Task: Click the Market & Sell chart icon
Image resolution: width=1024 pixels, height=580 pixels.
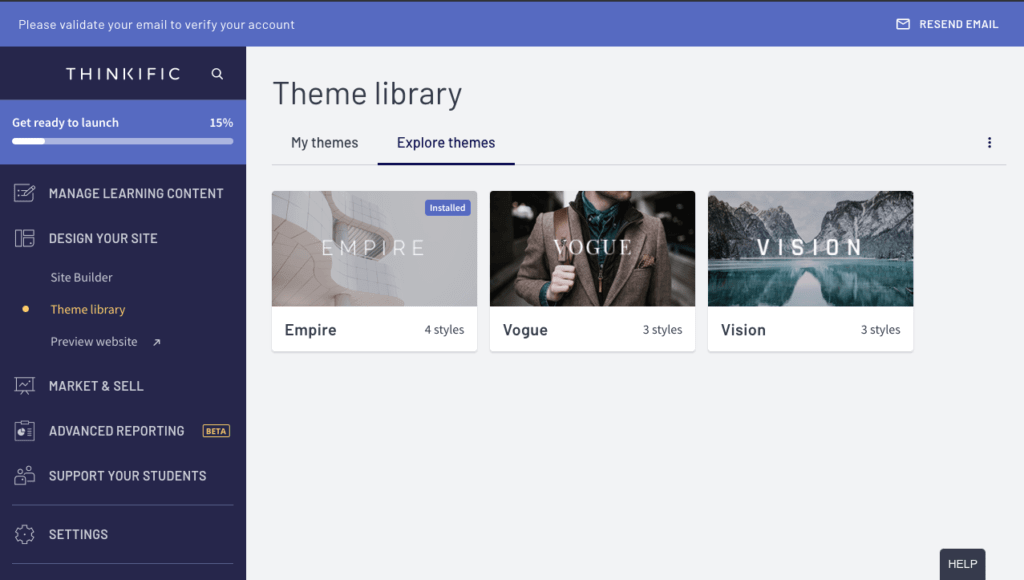Action: (24, 385)
